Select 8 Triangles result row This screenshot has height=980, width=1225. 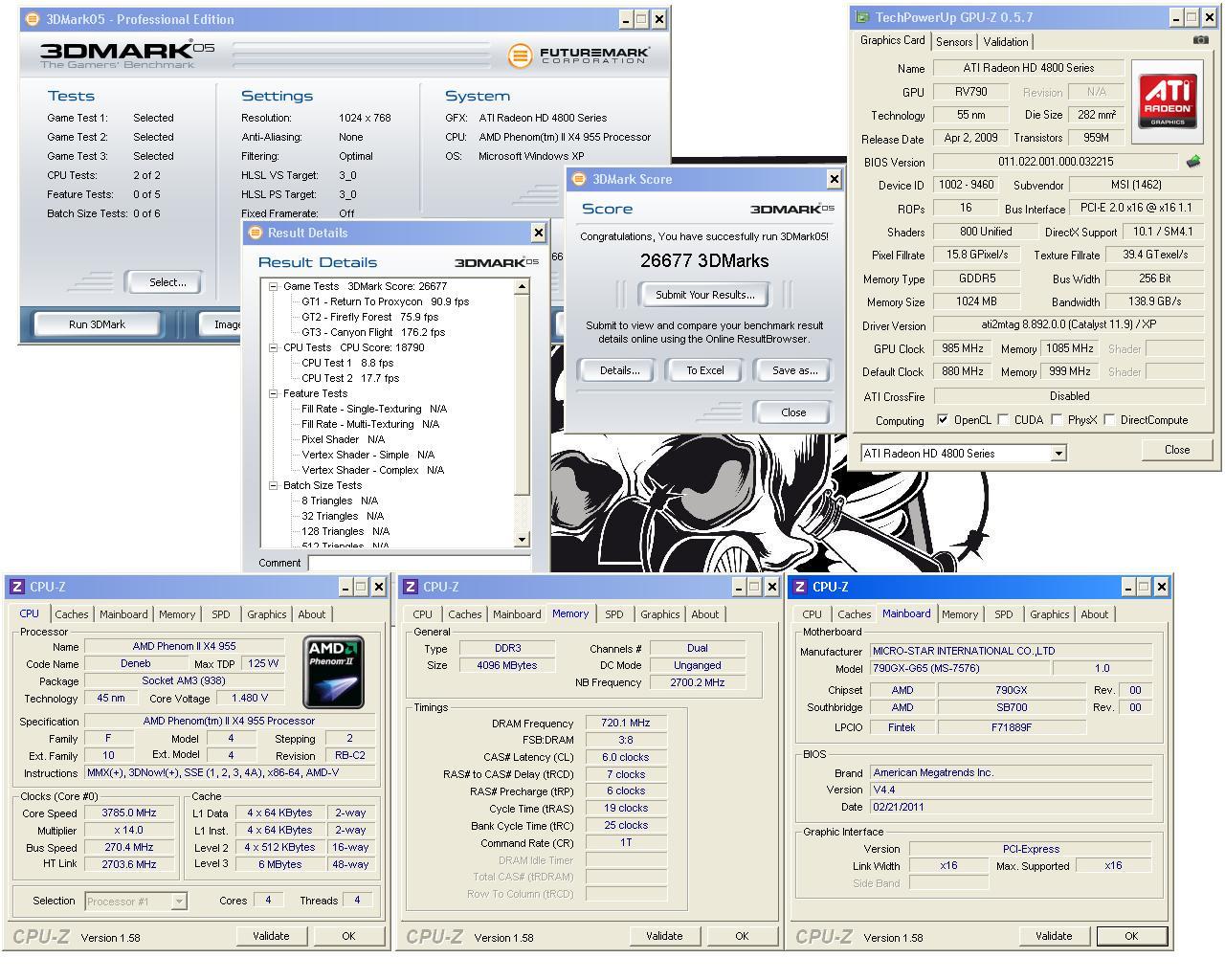(340, 501)
